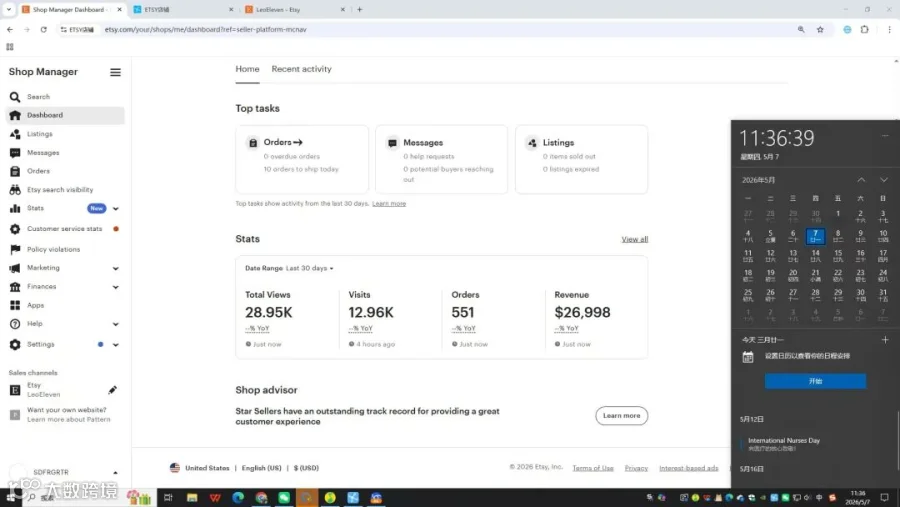Open File Explorer from the taskbar
This screenshot has height=507, width=900.
pyautogui.click(x=192, y=498)
